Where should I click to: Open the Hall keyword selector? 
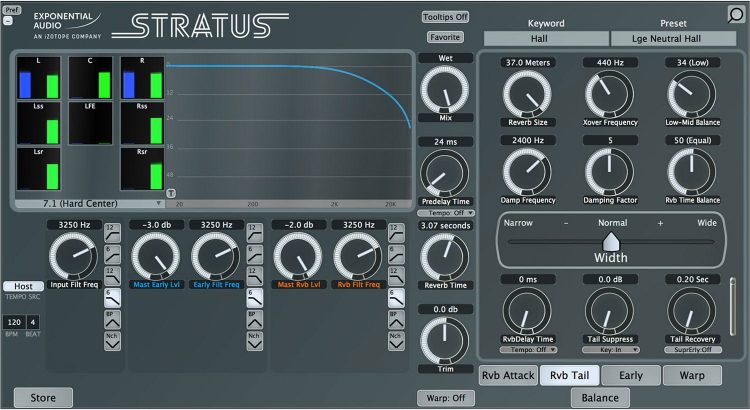pos(546,39)
